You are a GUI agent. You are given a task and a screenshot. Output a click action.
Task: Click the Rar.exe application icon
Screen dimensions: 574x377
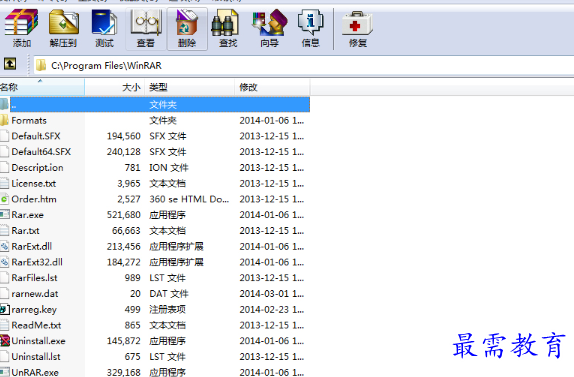coord(4,215)
